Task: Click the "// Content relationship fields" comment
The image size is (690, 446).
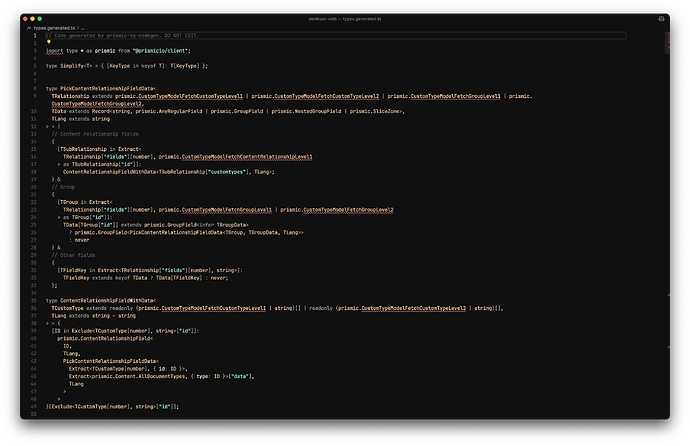Action: click(93, 134)
